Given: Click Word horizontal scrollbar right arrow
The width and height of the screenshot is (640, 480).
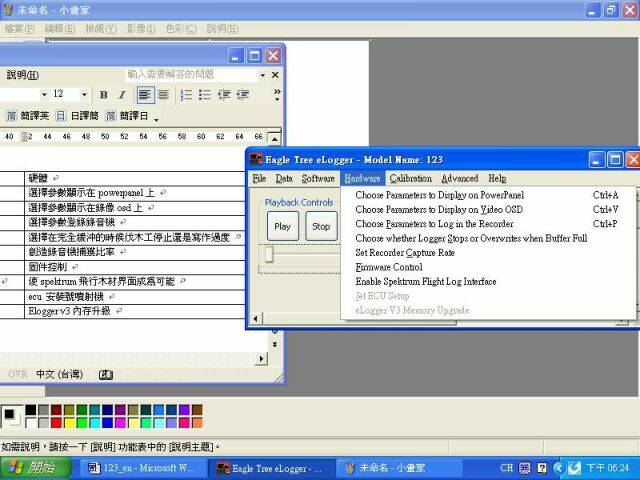Looking at the screenshot, I should (x=261, y=358).
